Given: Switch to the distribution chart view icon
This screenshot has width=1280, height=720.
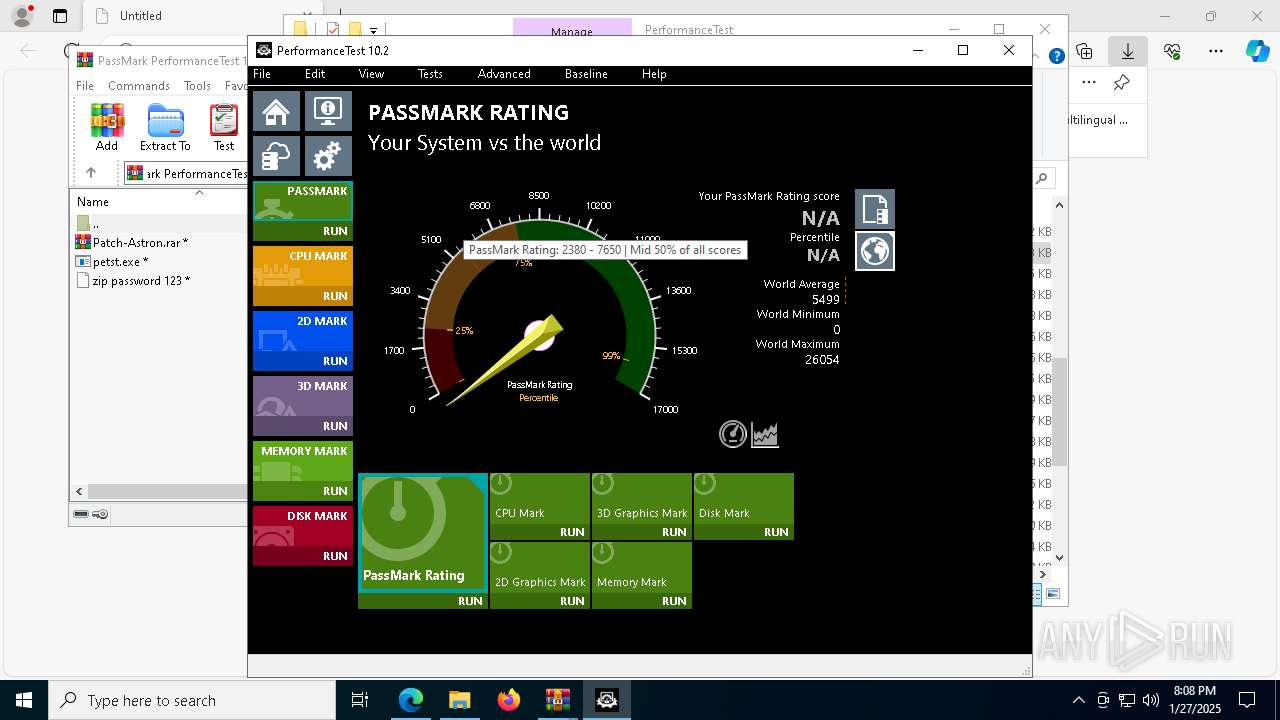Looking at the screenshot, I should [765, 434].
